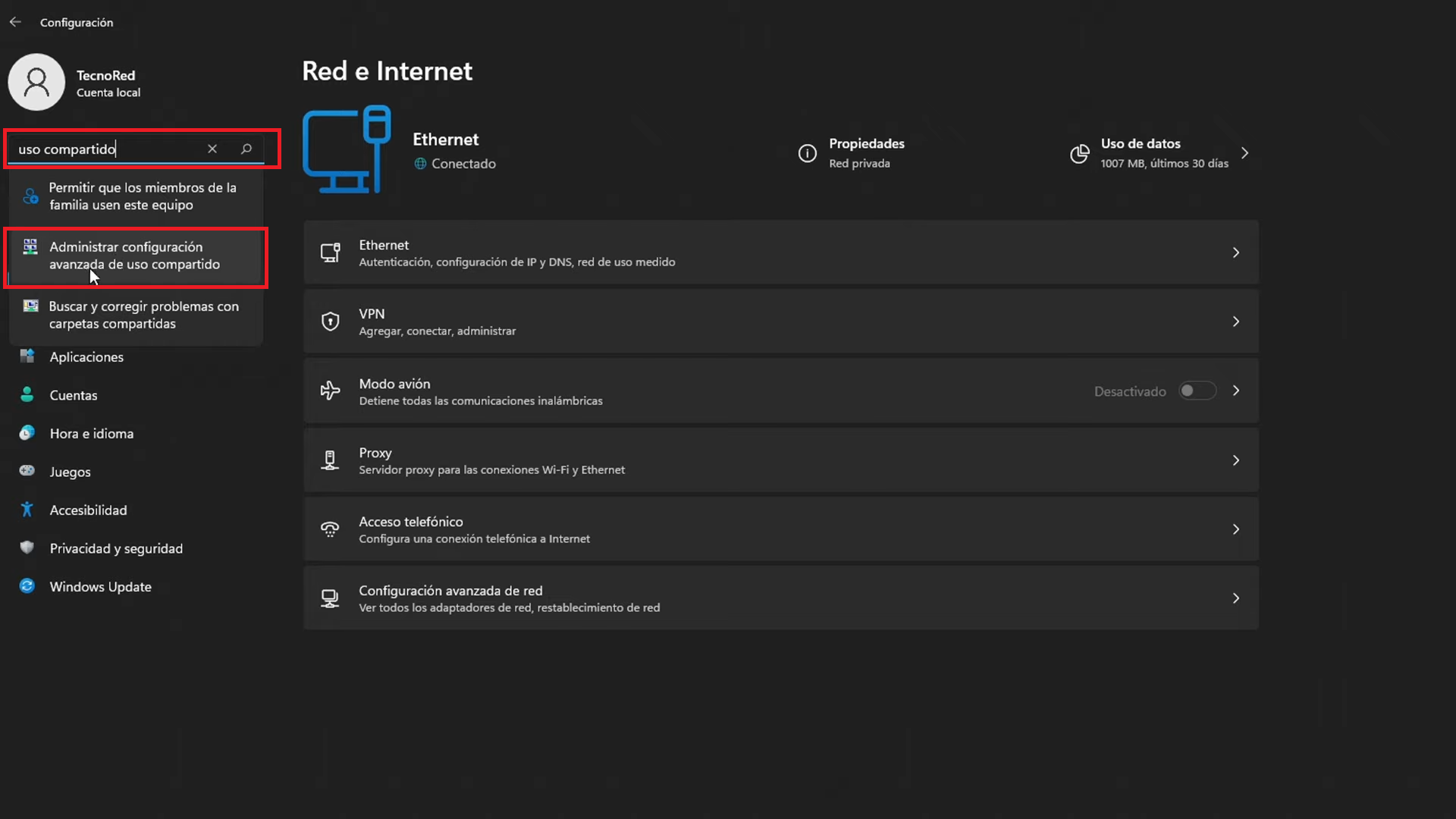Click the Uso de datos pie chart icon
1456x819 pixels.
pyautogui.click(x=1079, y=153)
